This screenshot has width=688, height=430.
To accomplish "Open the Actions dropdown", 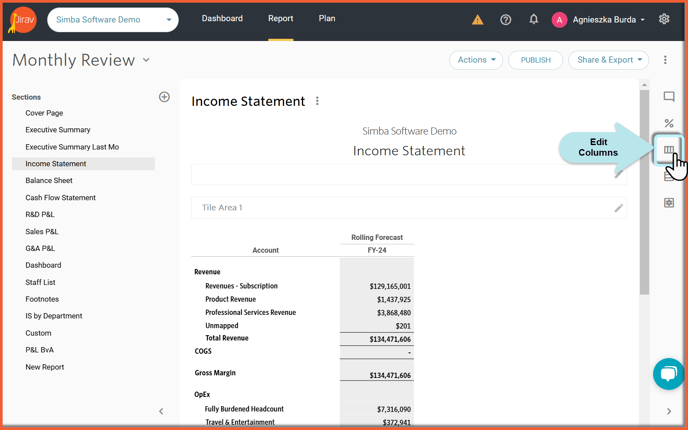I will pyautogui.click(x=476, y=60).
